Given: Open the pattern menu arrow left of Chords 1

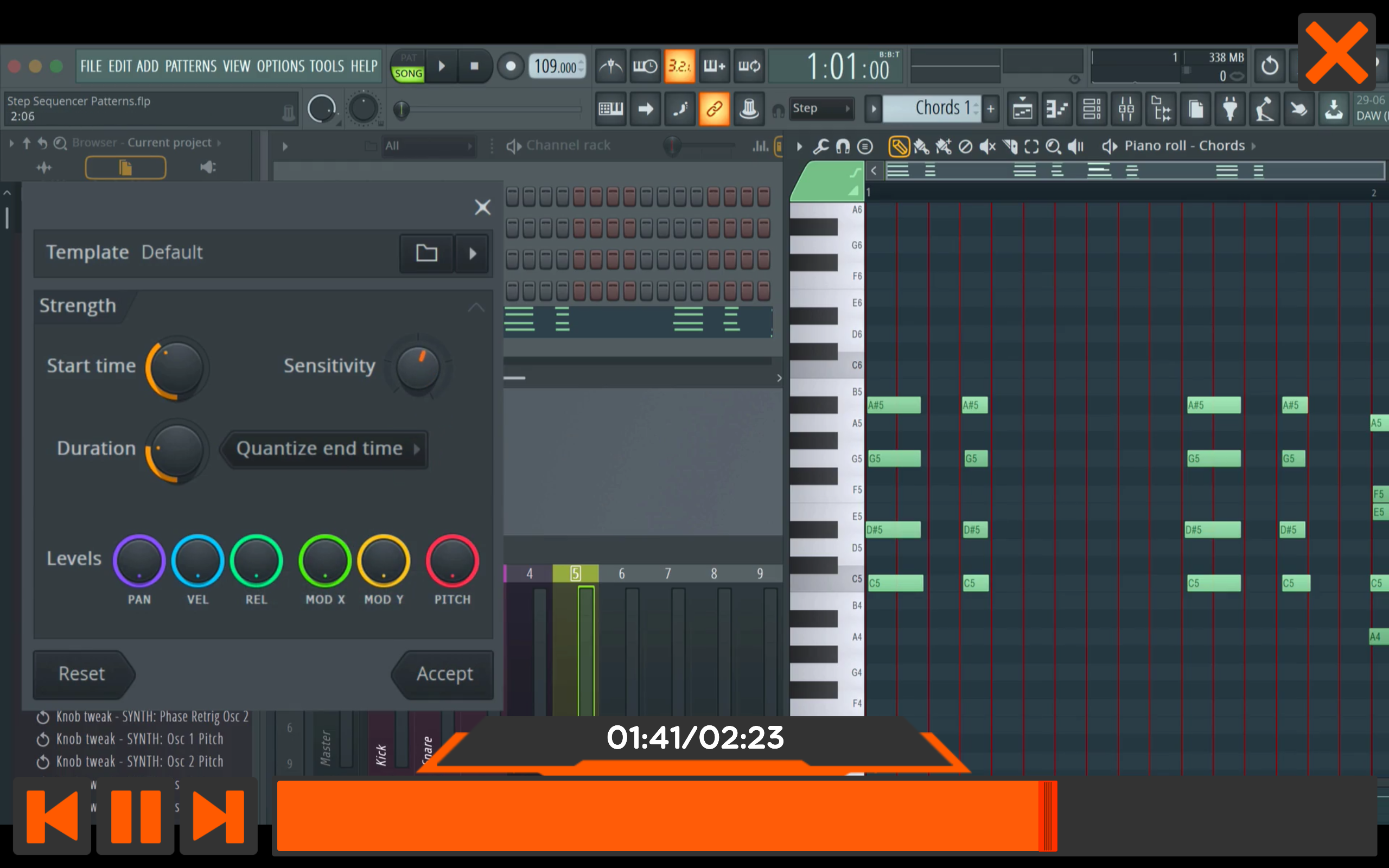Looking at the screenshot, I should click(x=873, y=108).
